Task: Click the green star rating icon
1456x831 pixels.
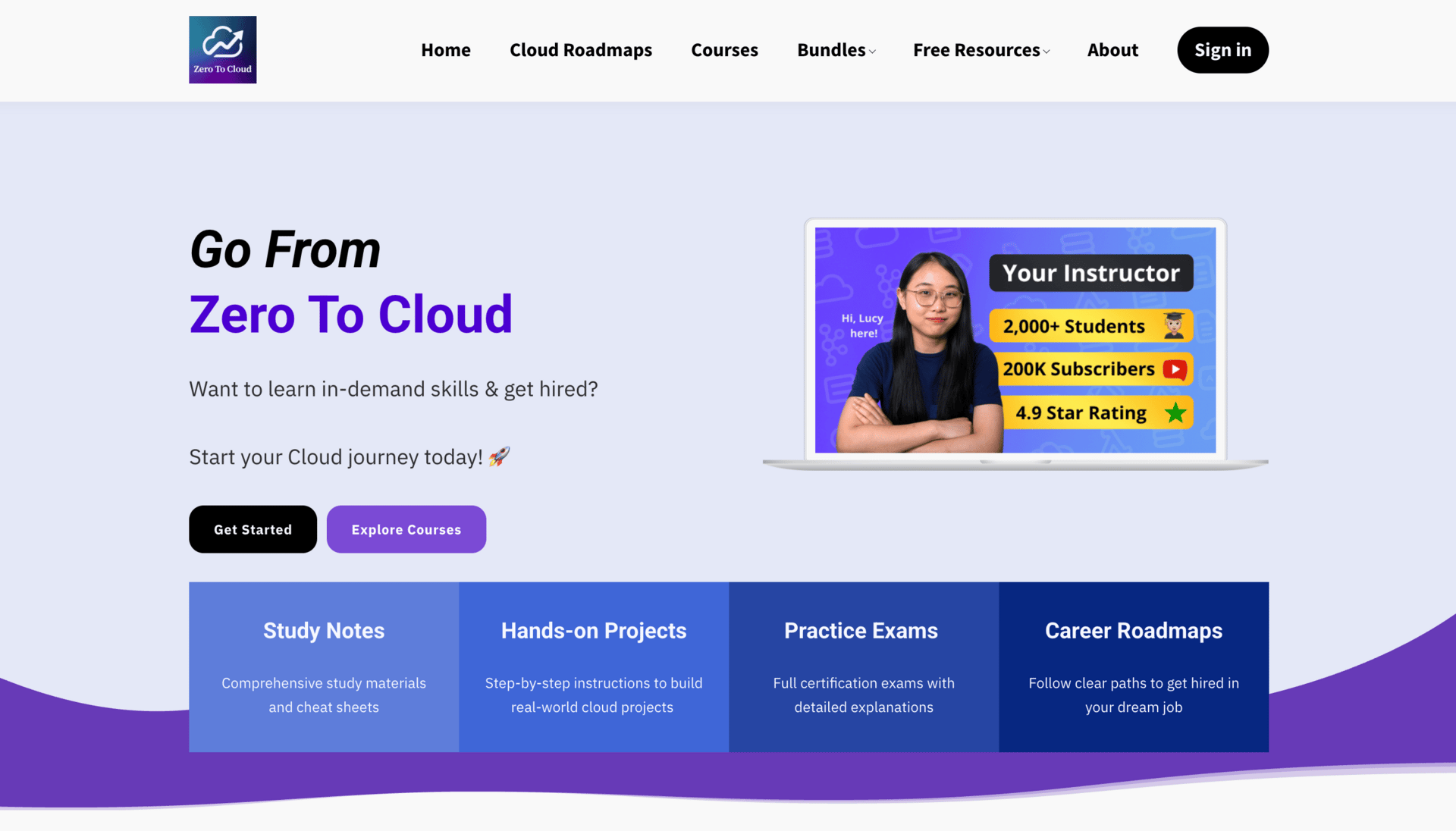Action: (x=1175, y=412)
